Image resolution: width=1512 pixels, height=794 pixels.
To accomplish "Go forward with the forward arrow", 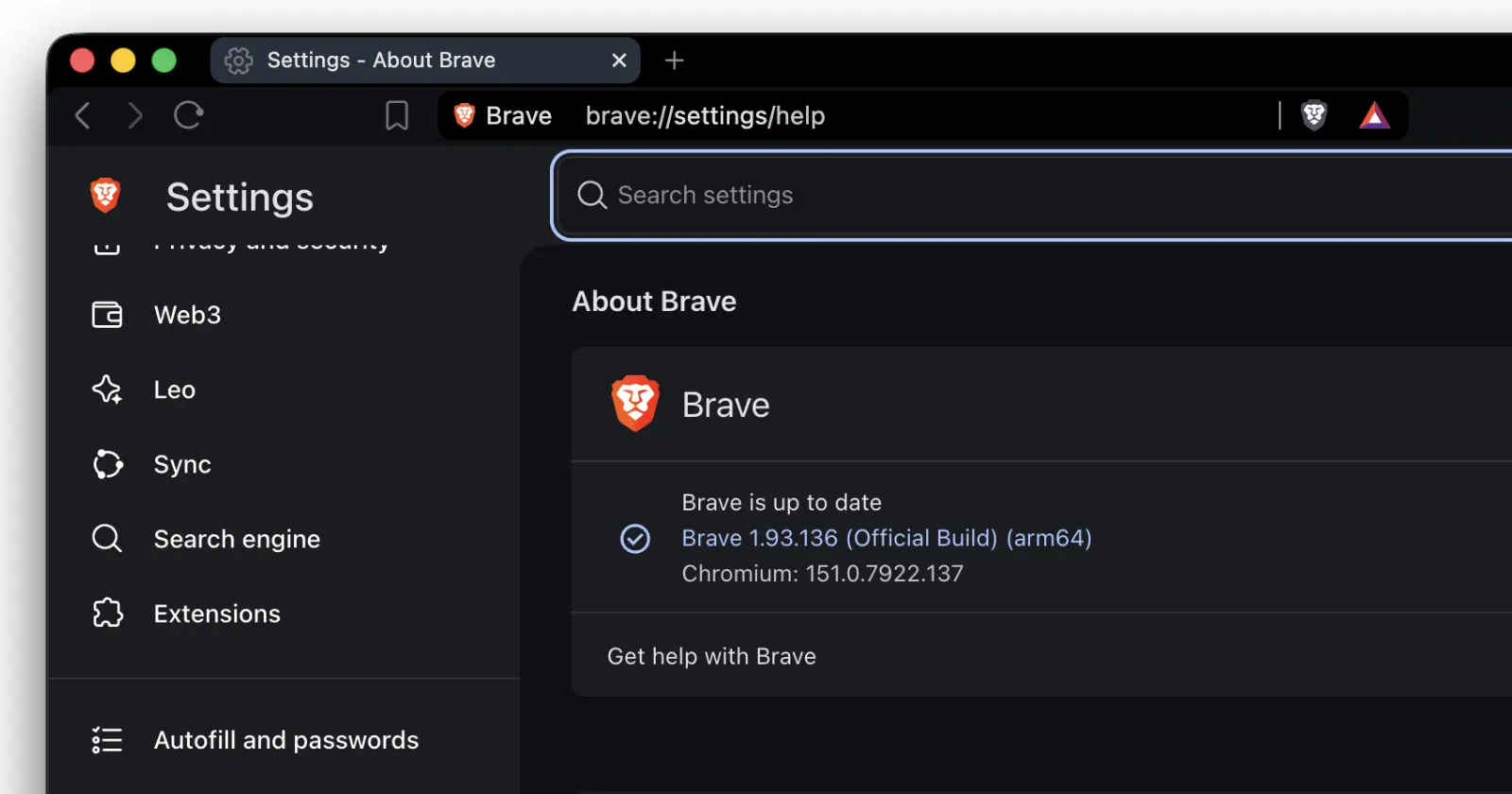I will click(135, 115).
